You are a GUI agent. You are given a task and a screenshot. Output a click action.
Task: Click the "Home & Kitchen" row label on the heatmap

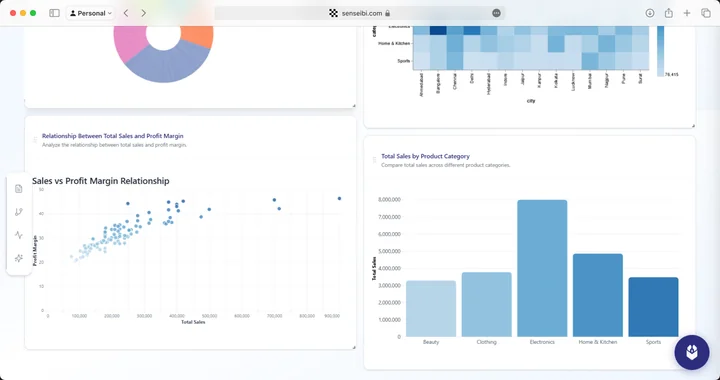[394, 44]
